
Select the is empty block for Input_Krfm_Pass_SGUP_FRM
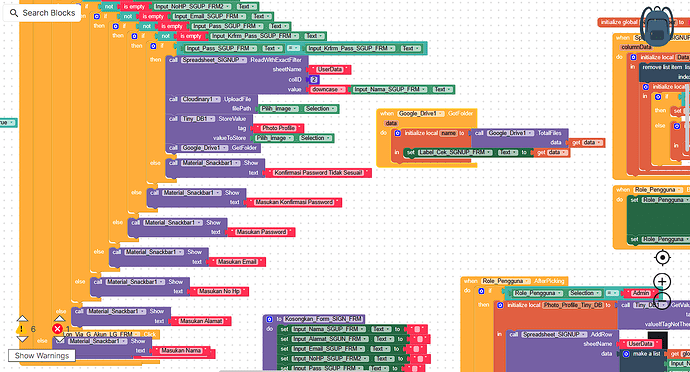tap(191, 36)
